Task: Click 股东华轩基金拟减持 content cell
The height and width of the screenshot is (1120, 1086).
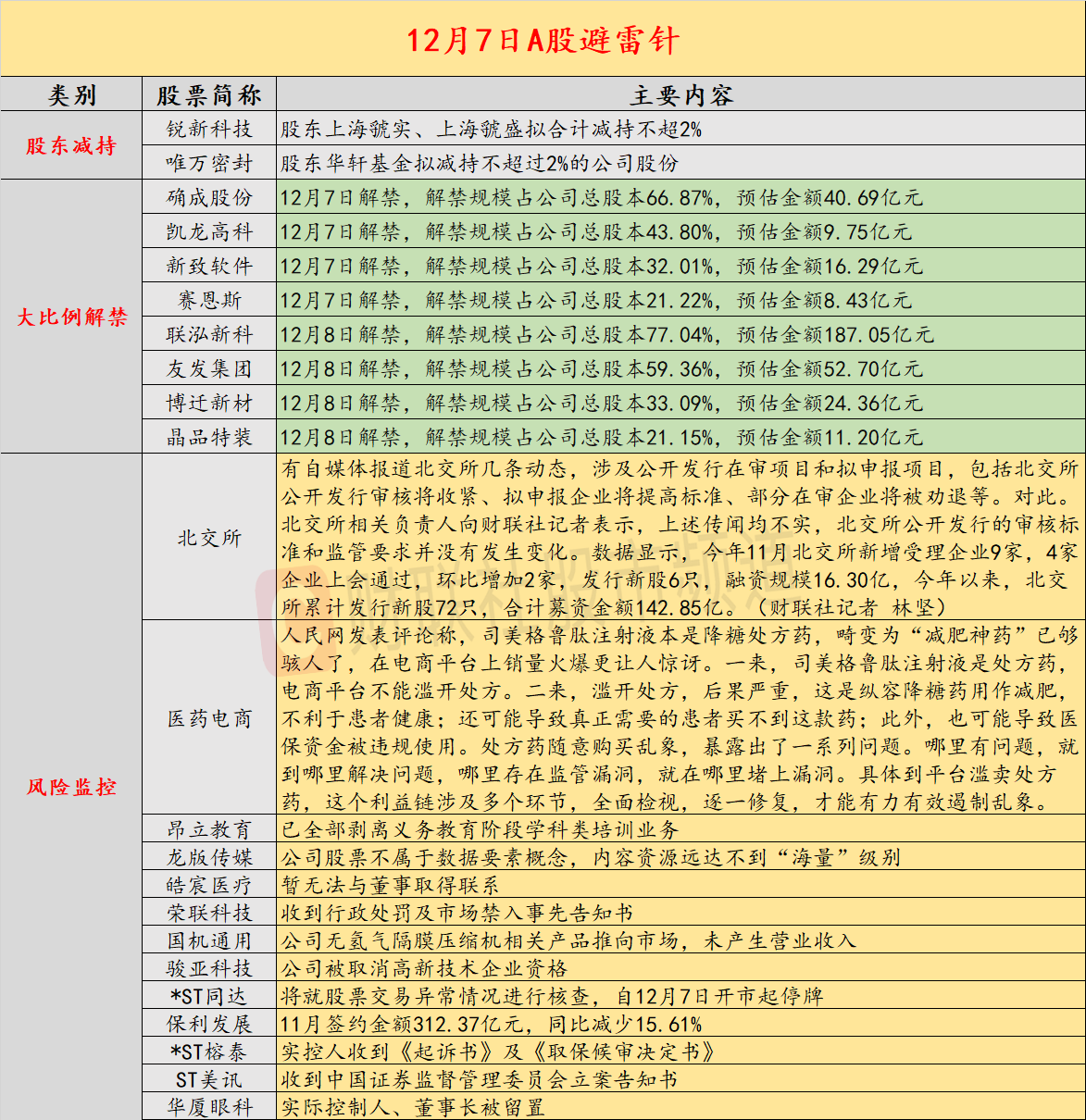Action: [680, 163]
